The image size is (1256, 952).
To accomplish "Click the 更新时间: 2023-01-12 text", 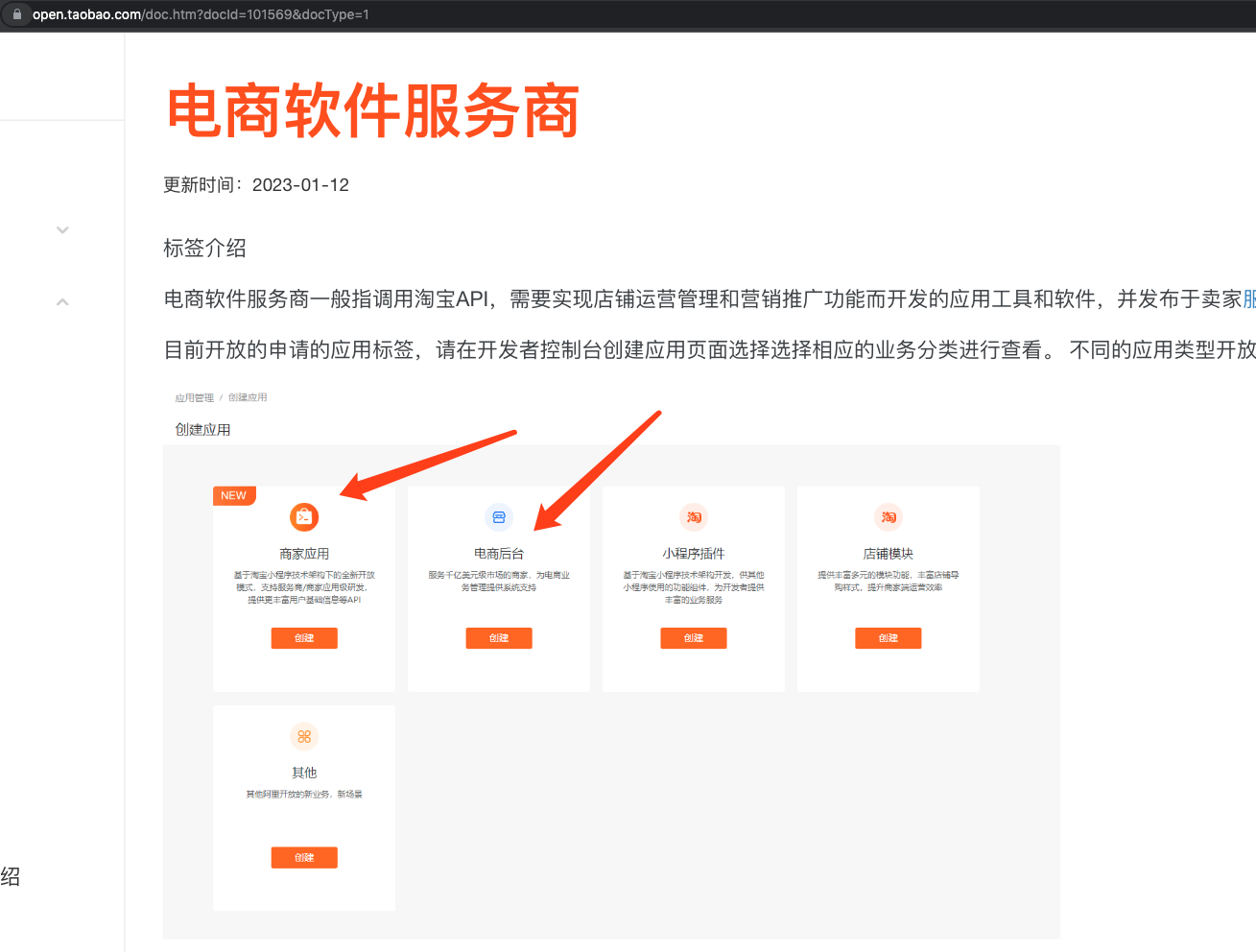I will [x=256, y=185].
